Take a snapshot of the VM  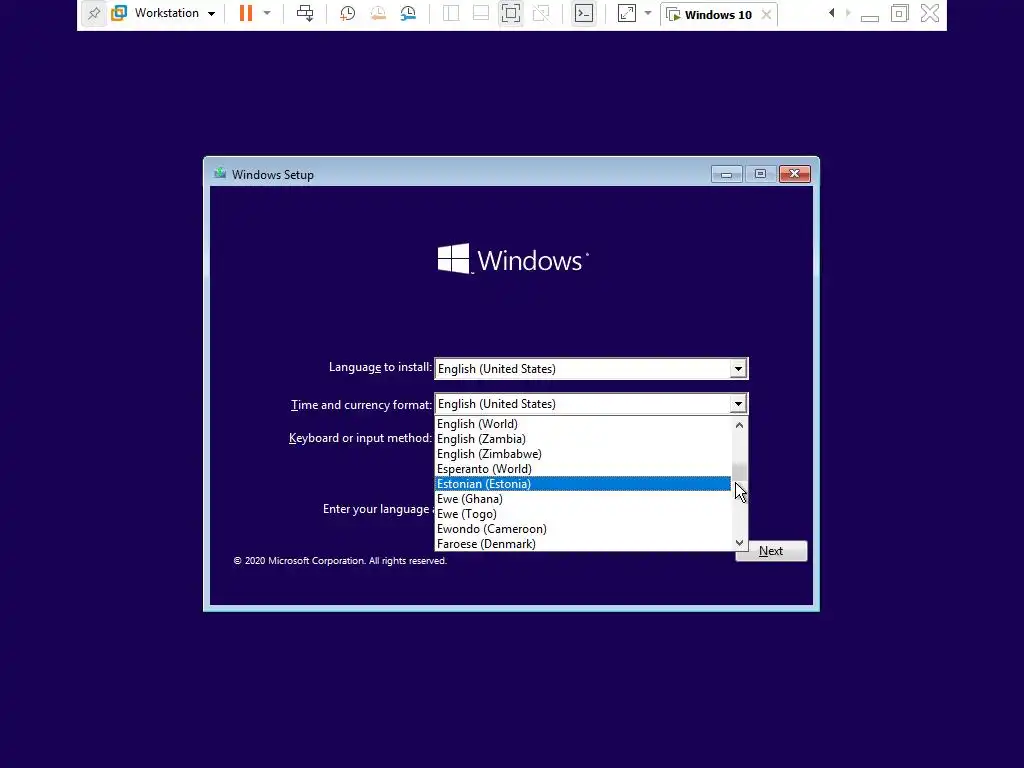[347, 13]
